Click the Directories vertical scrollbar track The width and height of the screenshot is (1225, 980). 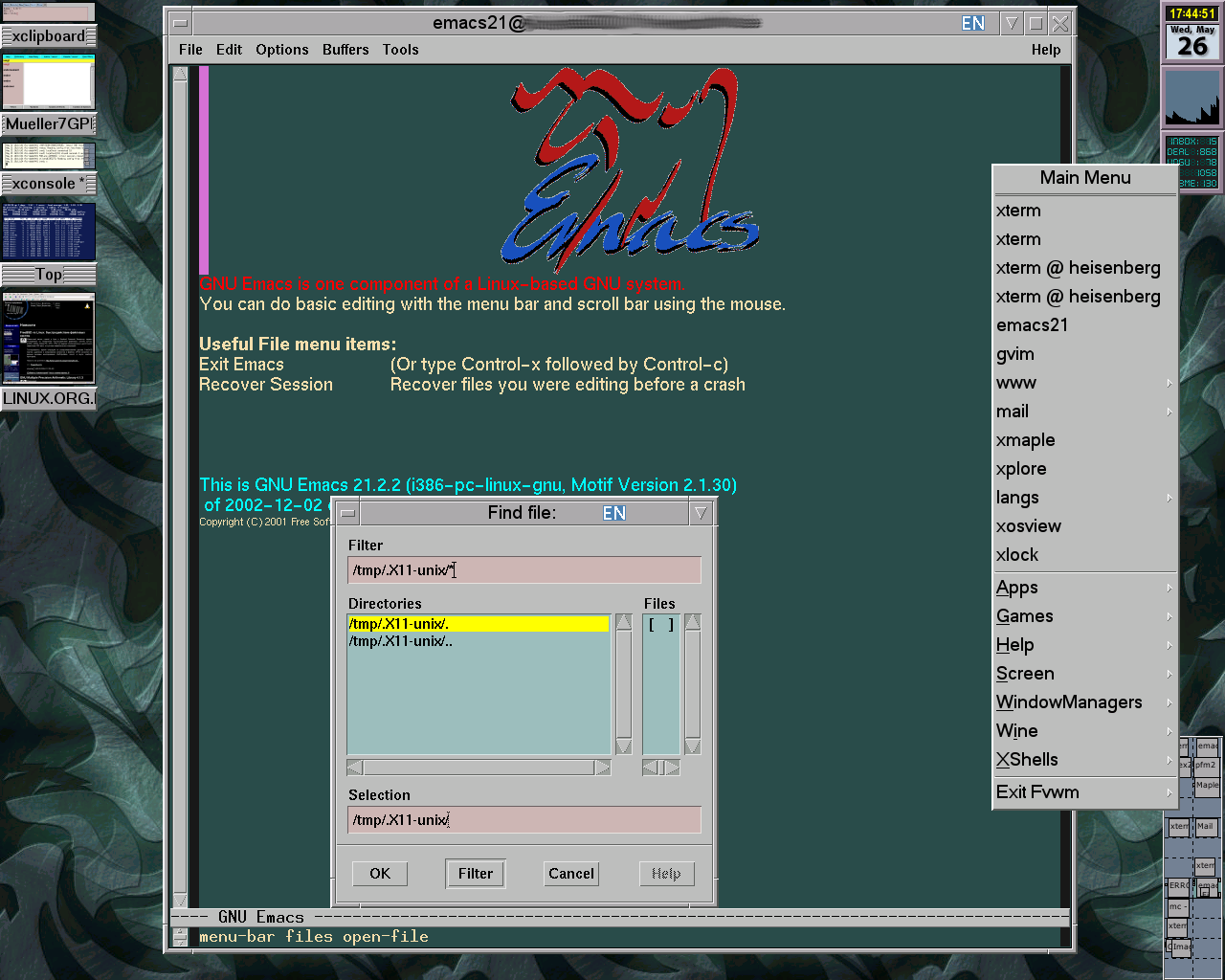pos(624,684)
